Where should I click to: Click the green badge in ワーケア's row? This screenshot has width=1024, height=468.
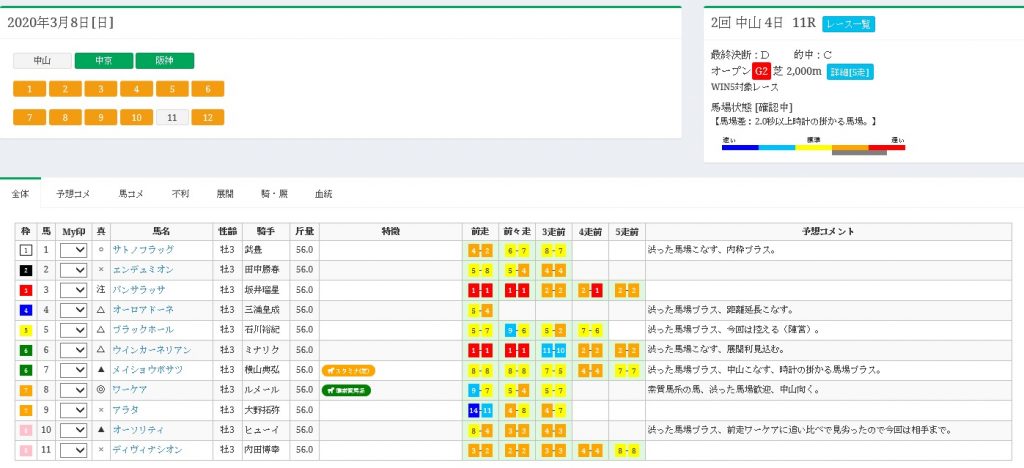tap(345, 390)
